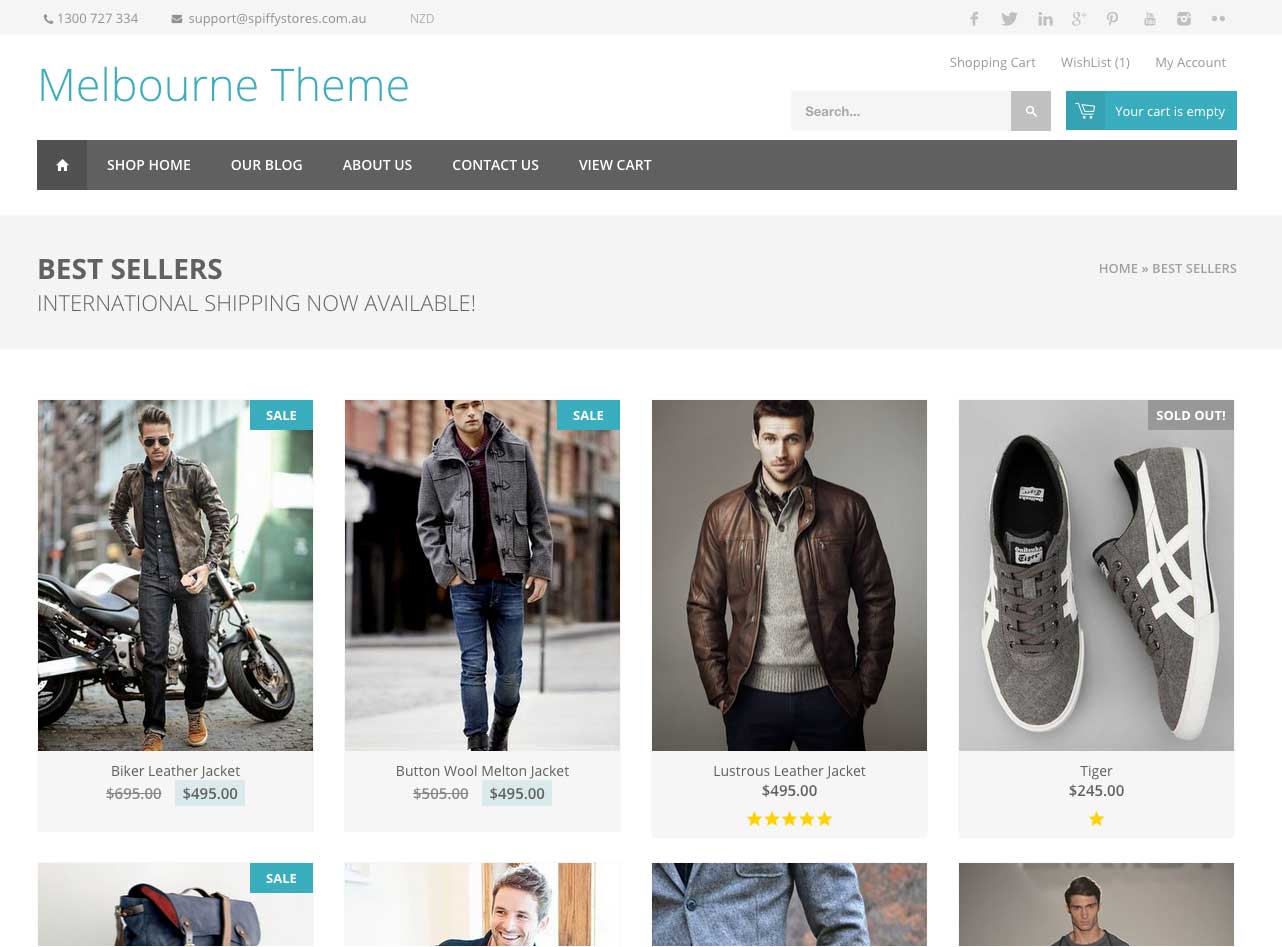Viewport: 1282px width, 947px height.
Task: Open the LinkedIn icon in top bar
Action: [1045, 18]
